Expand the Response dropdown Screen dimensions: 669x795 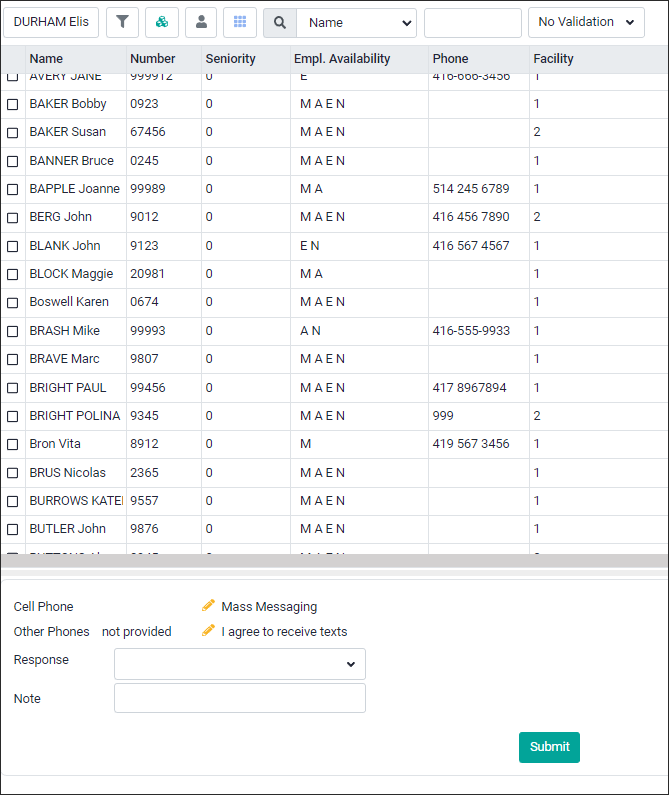[x=240, y=664]
